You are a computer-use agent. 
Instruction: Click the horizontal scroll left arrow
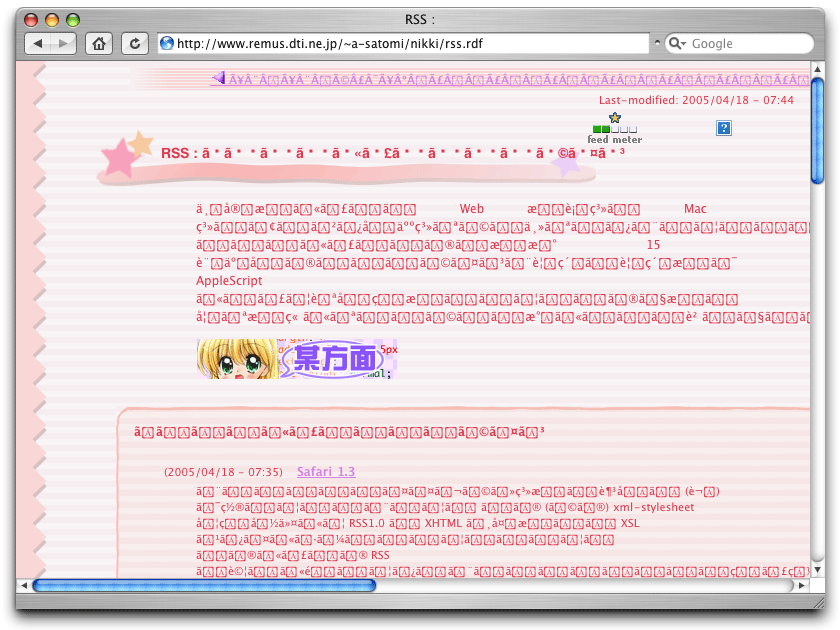(24, 586)
